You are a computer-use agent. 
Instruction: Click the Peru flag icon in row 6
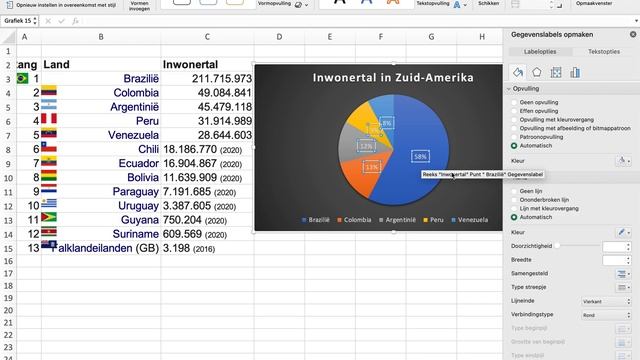point(49,119)
